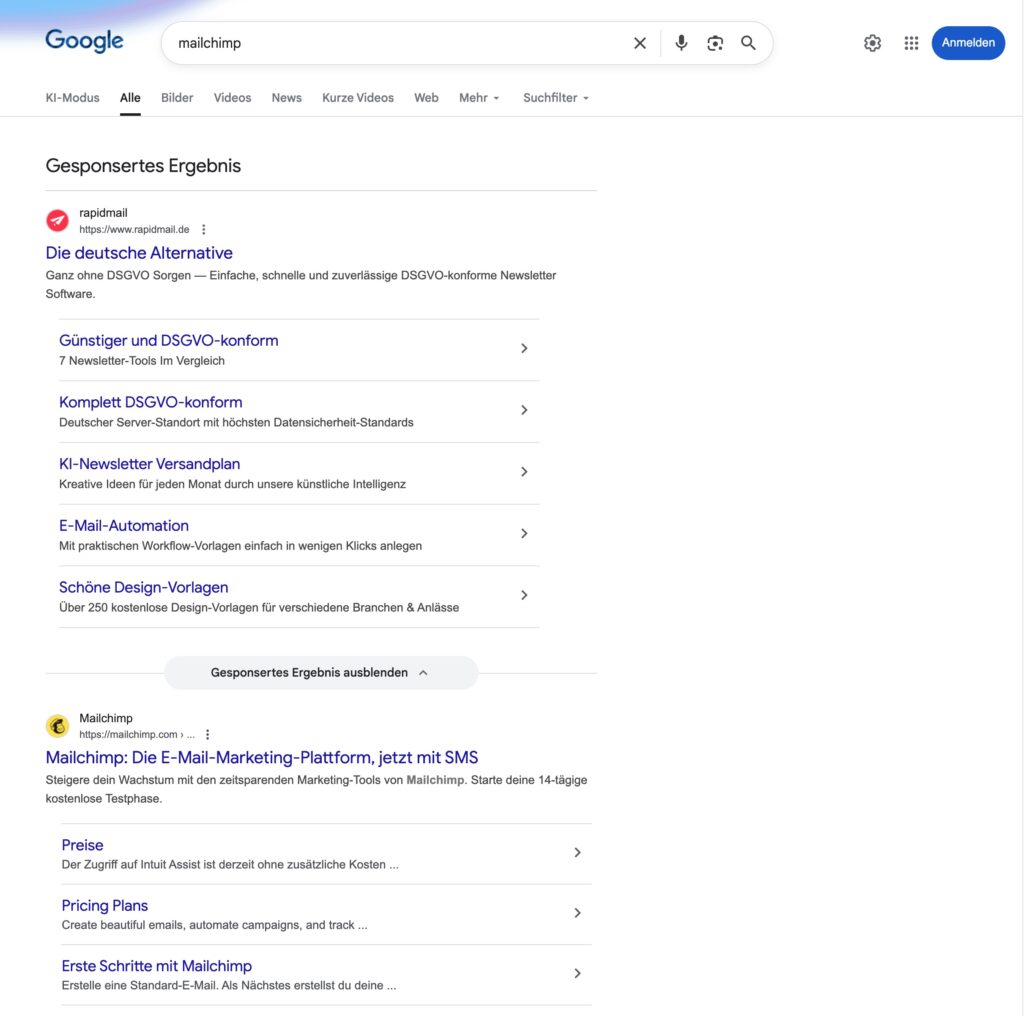1024x1016 pixels.
Task: Open the Suchfilter dropdown
Action: point(555,98)
